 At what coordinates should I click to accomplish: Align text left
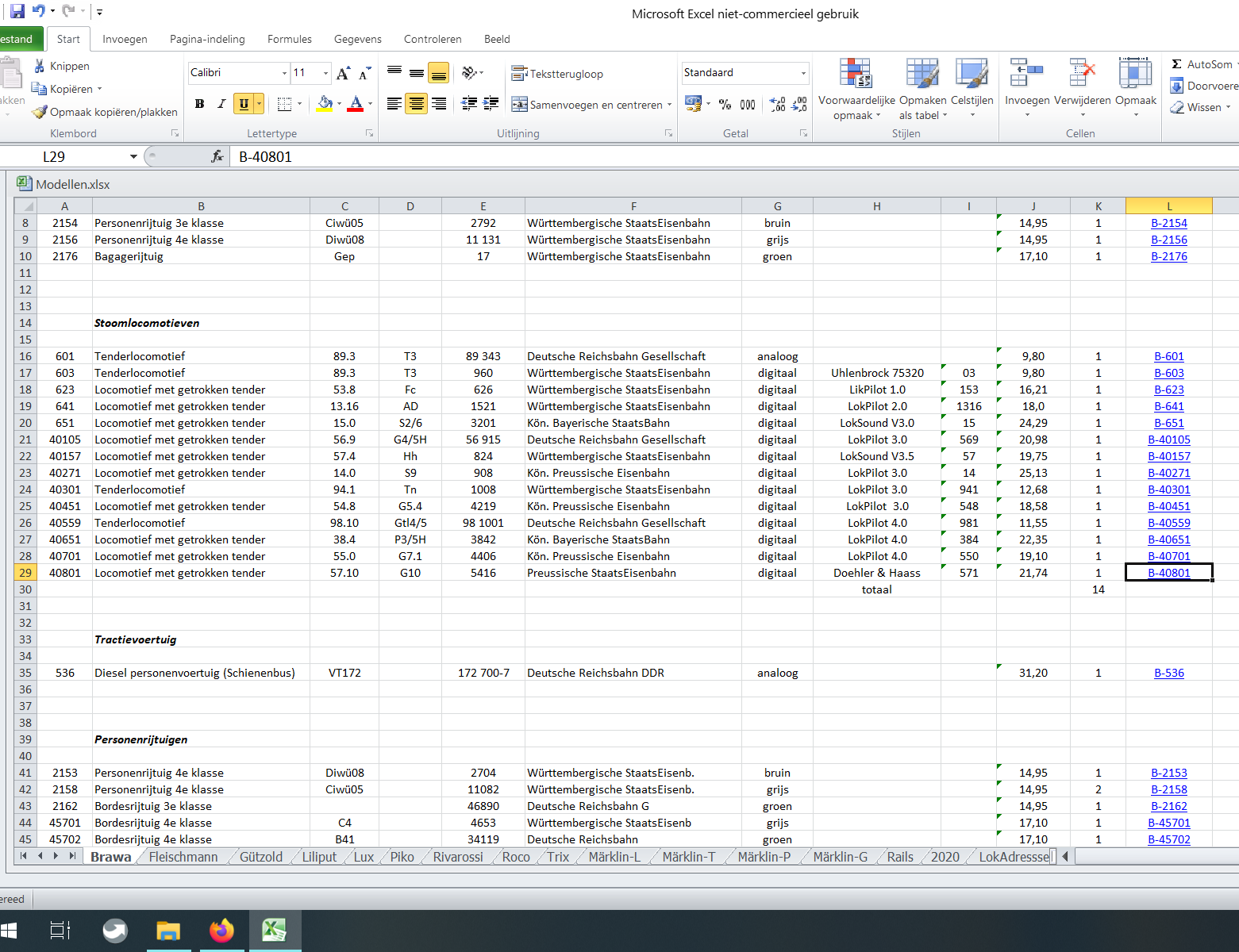coord(394,104)
